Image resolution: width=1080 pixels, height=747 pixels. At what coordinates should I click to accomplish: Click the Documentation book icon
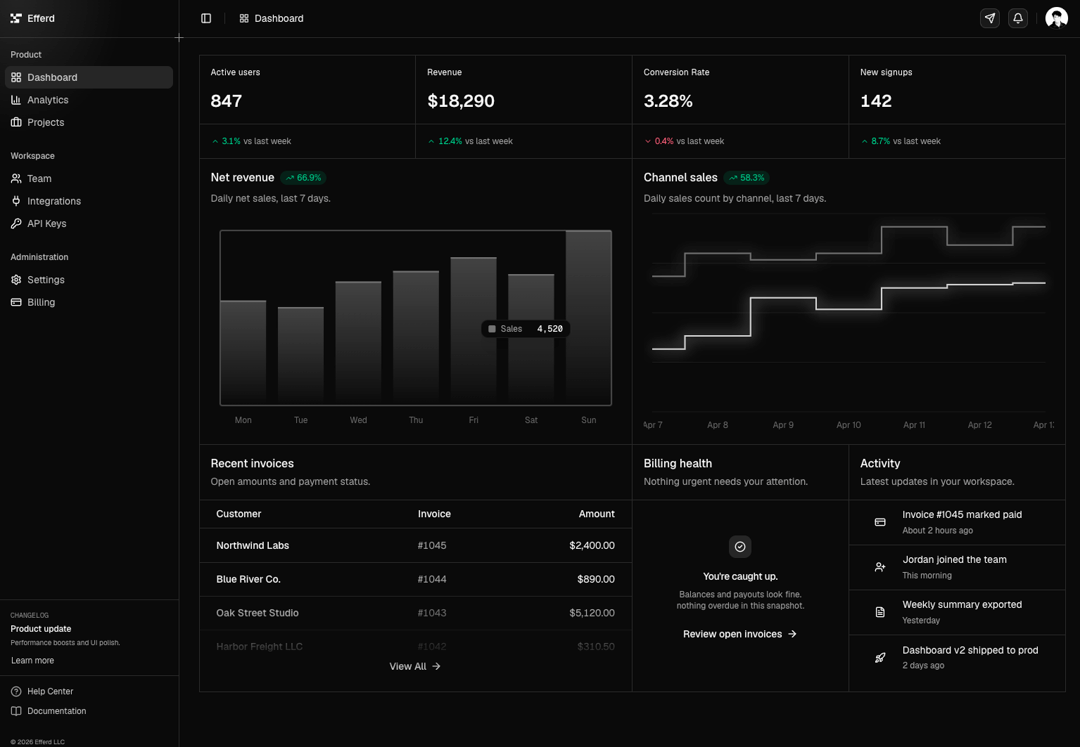tap(16, 711)
